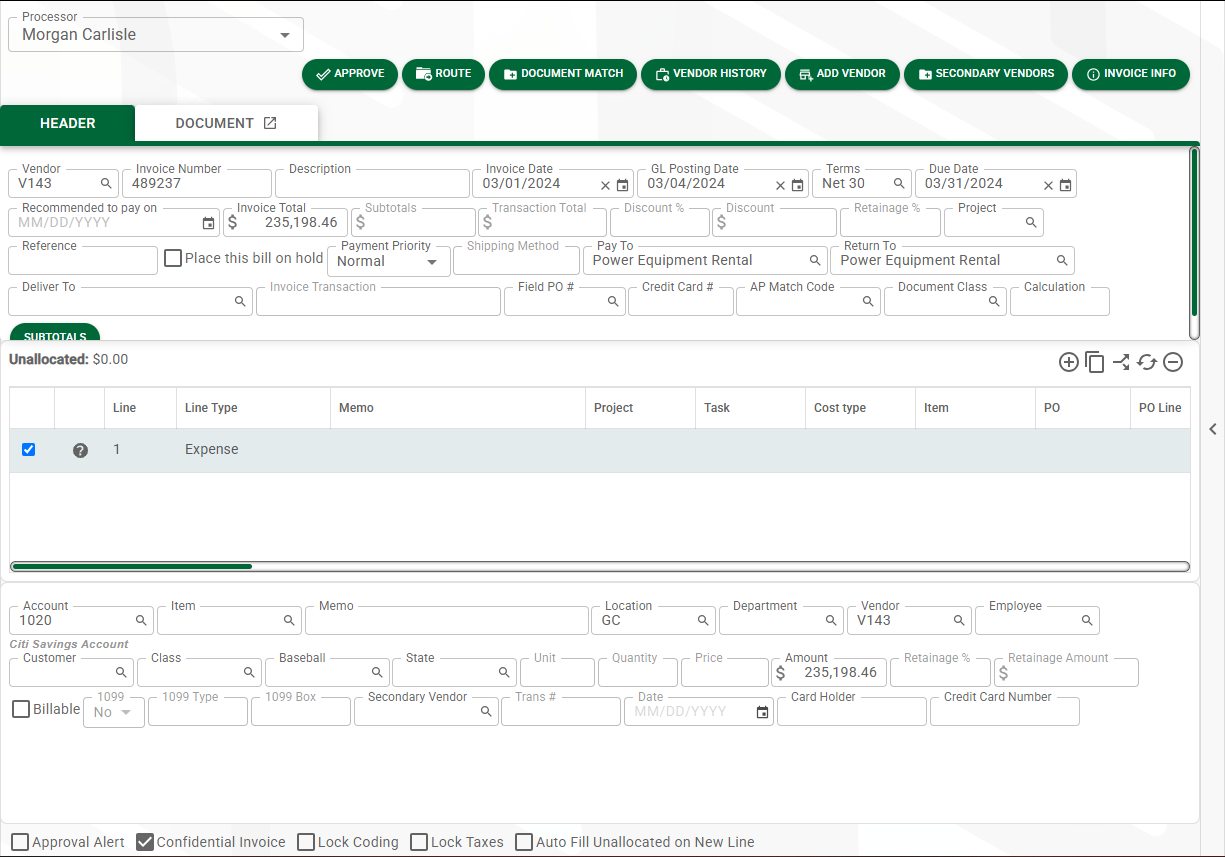This screenshot has width=1225, height=857.
Task: Uncheck the Confidential Invoice checkbox
Action: click(x=145, y=842)
